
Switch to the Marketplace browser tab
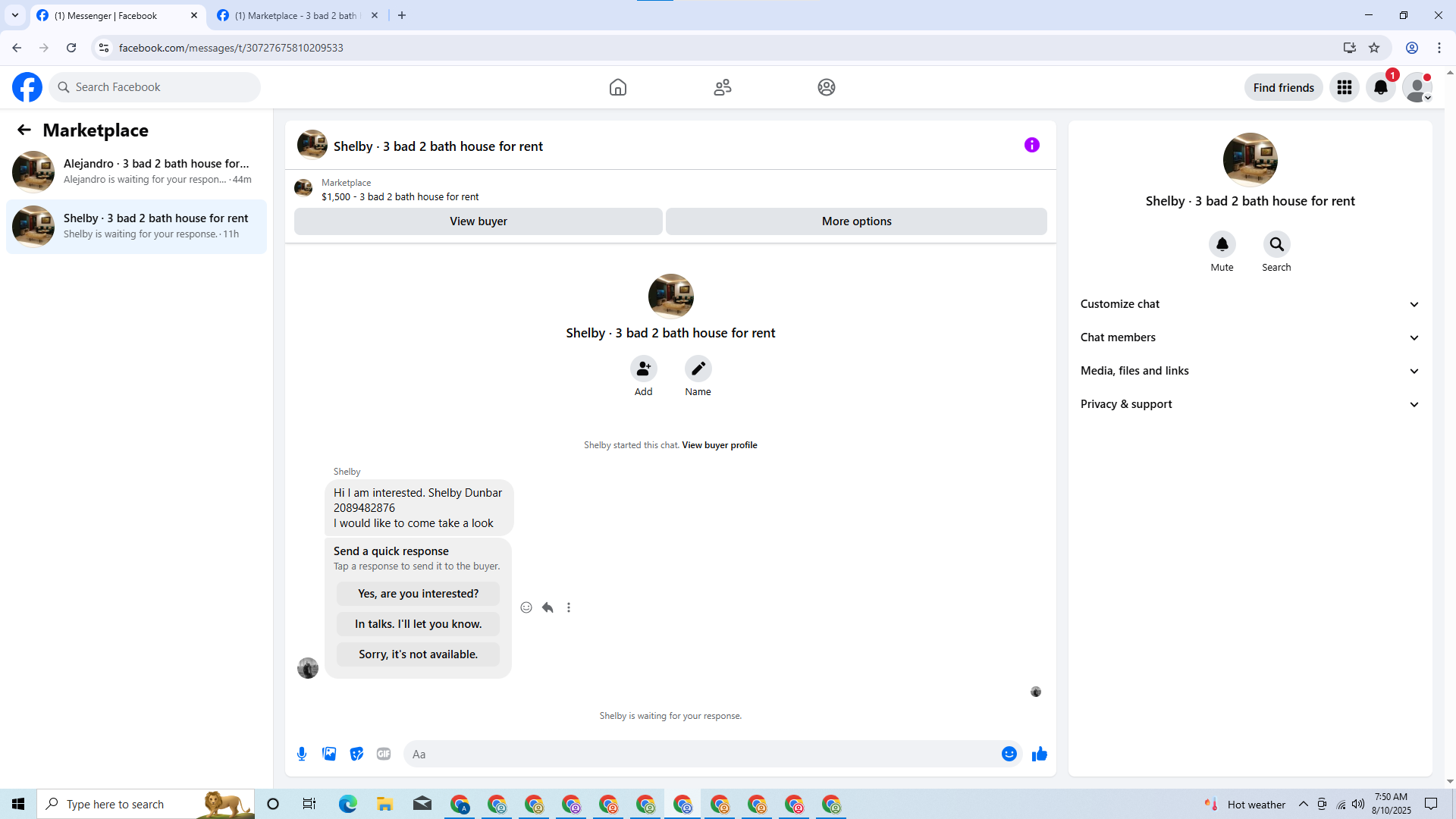(296, 15)
